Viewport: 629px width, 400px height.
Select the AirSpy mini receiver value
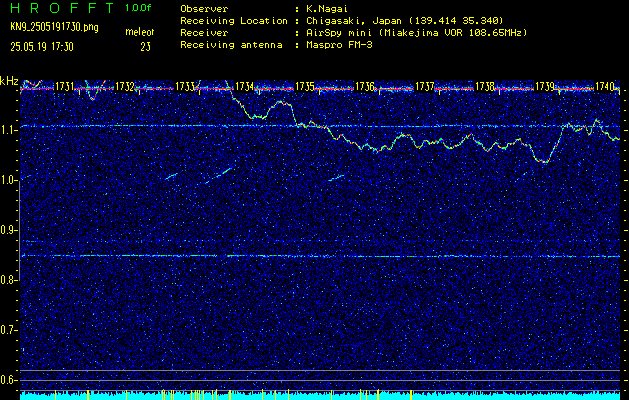pos(416,32)
